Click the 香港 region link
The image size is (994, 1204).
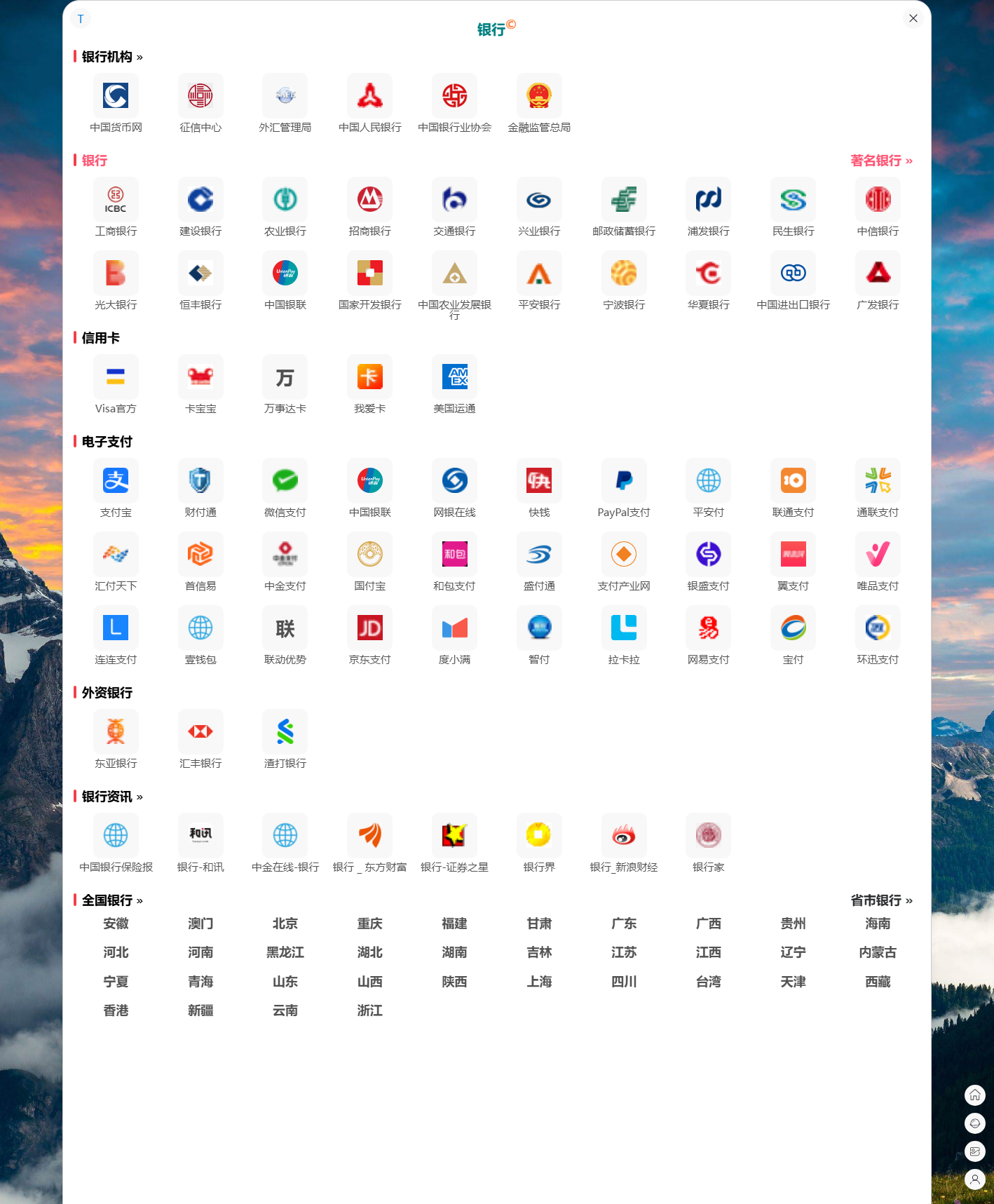pos(116,1010)
